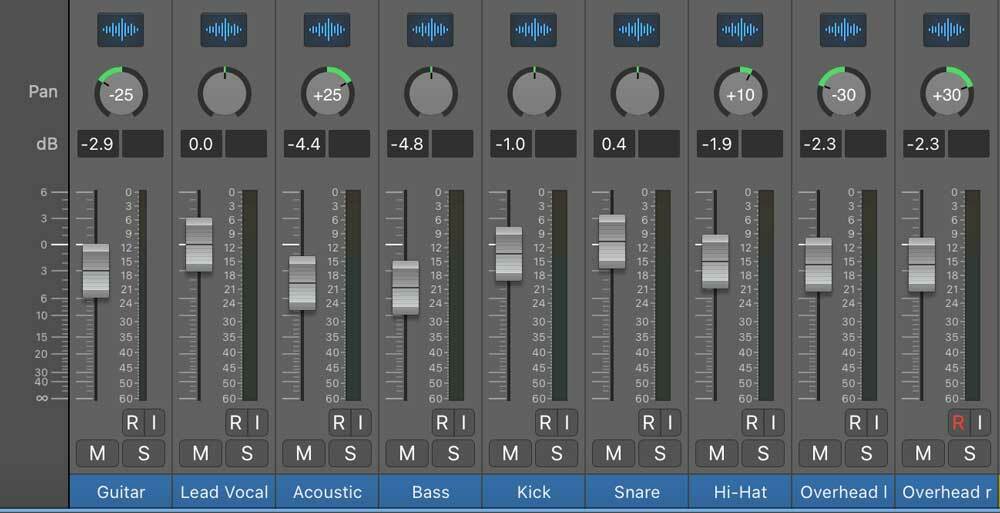
Task: Disable record on Overhead r channel
Action: (957, 422)
